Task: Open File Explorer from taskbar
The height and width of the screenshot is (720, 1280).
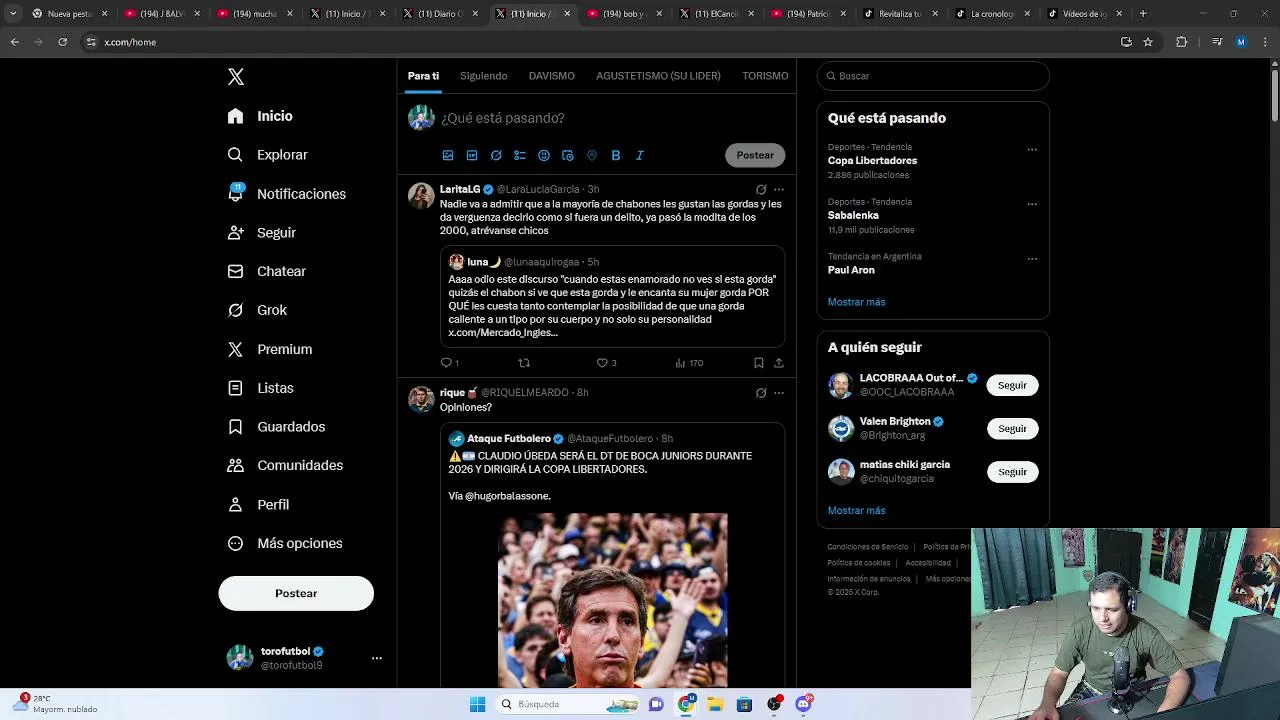Action: 715,704
